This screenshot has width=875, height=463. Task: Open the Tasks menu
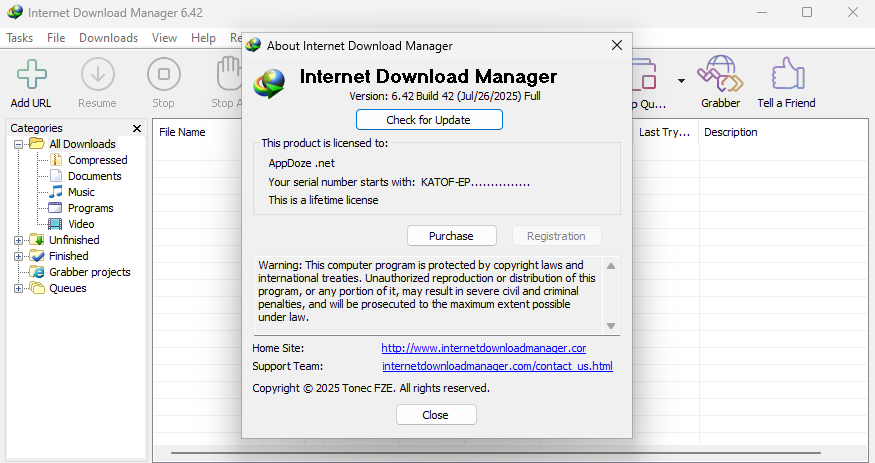pyautogui.click(x=20, y=38)
